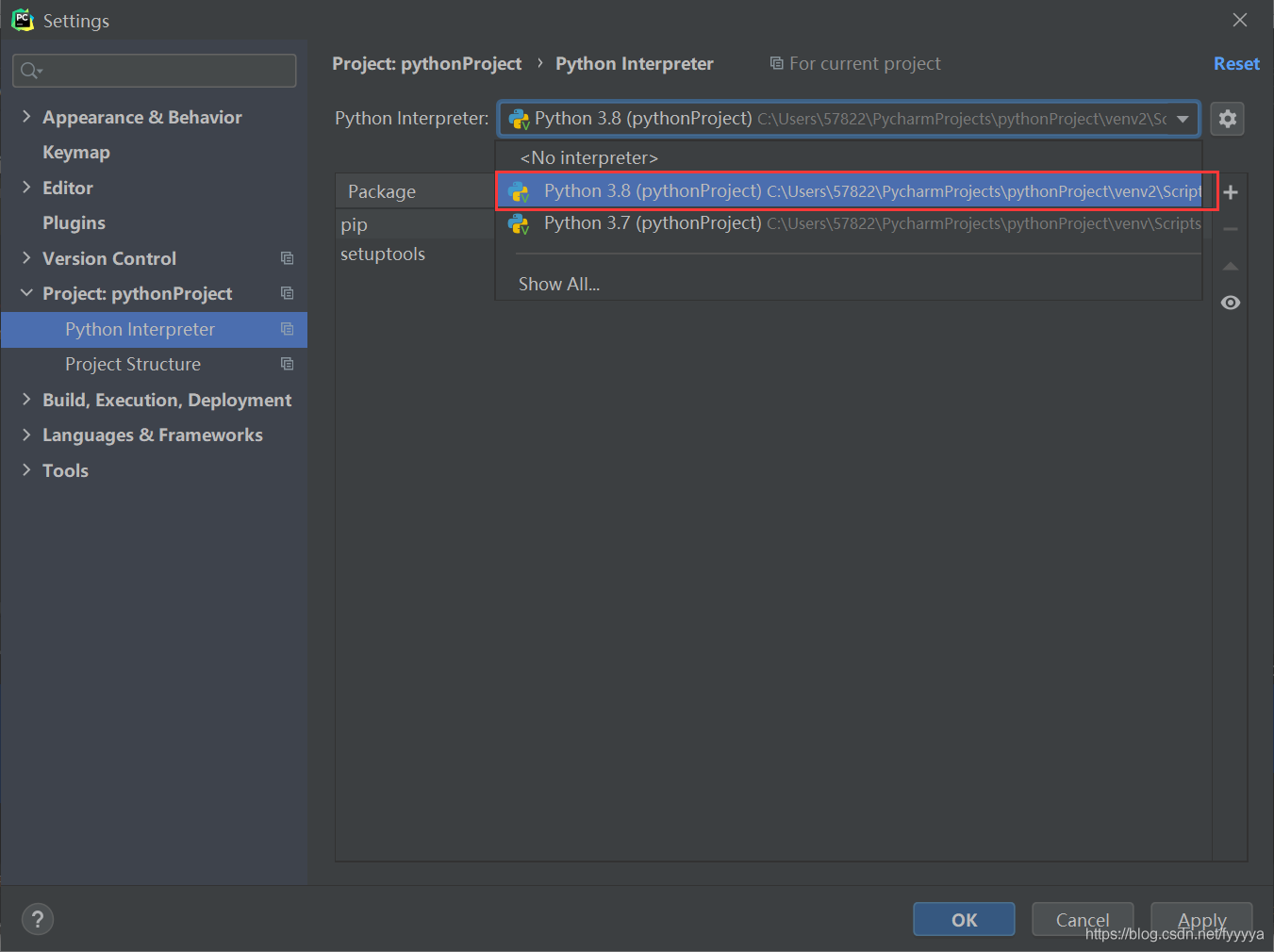
Task: Focus the settings search field
Action: tap(155, 71)
